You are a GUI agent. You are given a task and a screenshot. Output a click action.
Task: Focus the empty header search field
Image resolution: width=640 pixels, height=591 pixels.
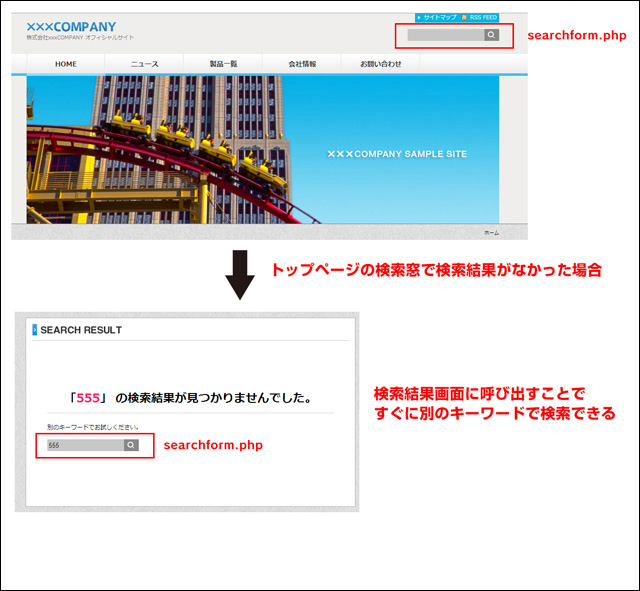tap(445, 35)
